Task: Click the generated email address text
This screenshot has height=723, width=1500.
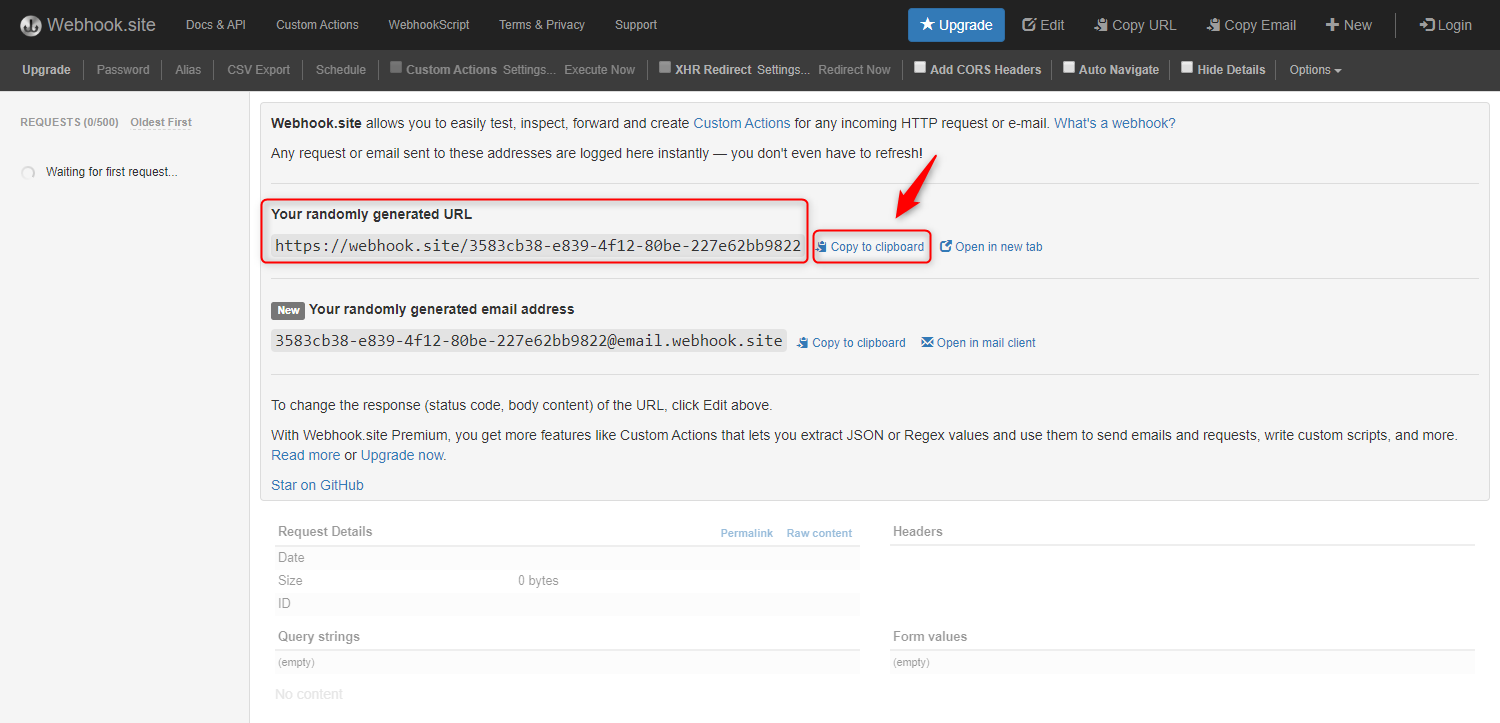Action: click(529, 341)
